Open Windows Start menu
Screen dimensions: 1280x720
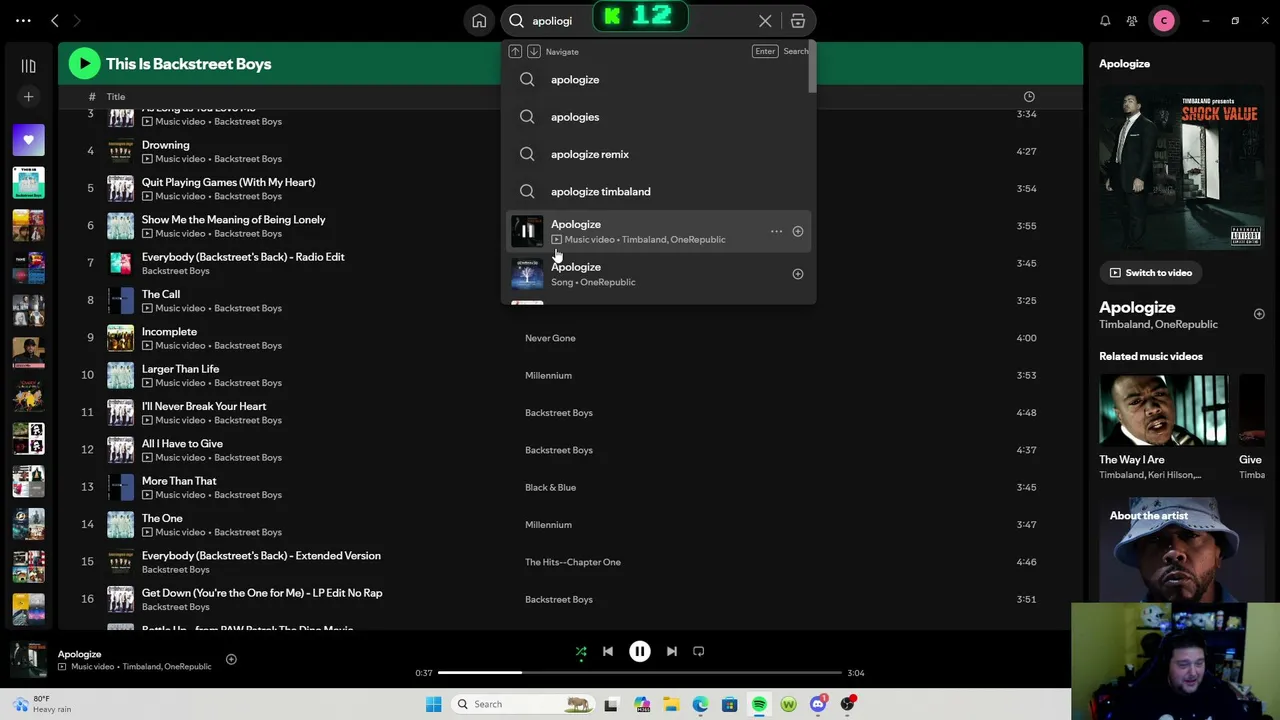tap(433, 704)
